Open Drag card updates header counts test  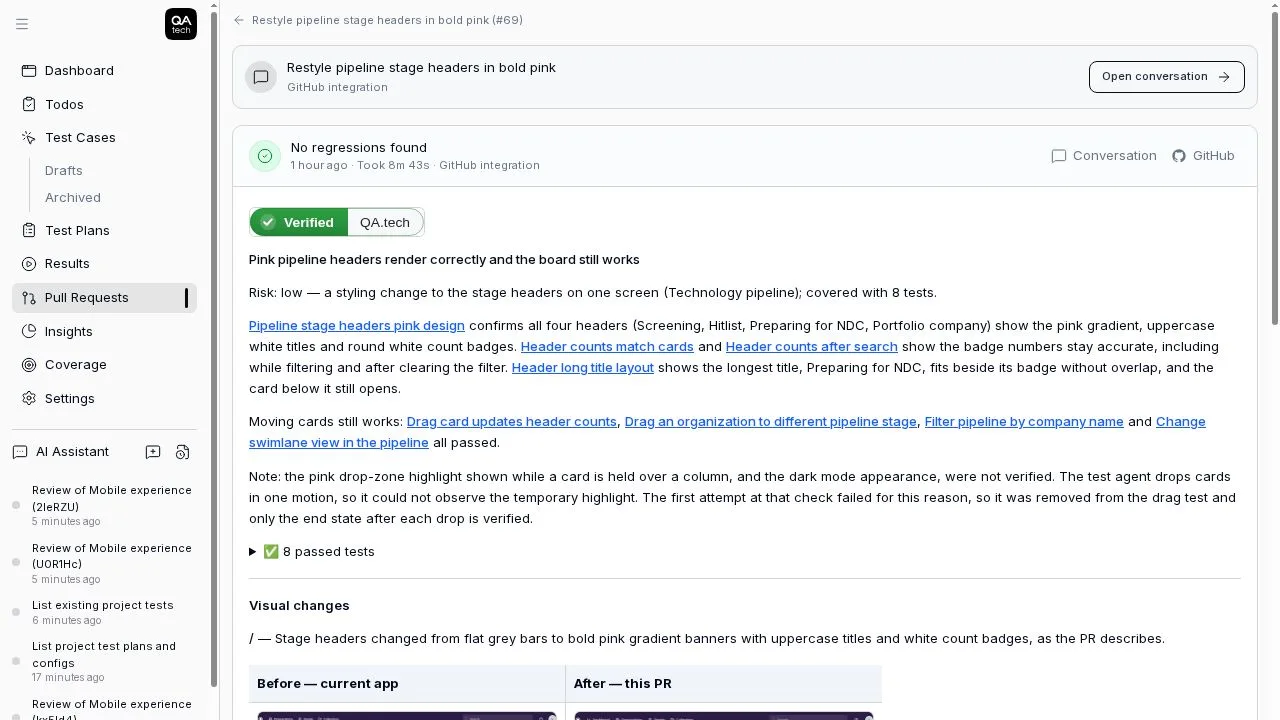pyautogui.click(x=512, y=421)
